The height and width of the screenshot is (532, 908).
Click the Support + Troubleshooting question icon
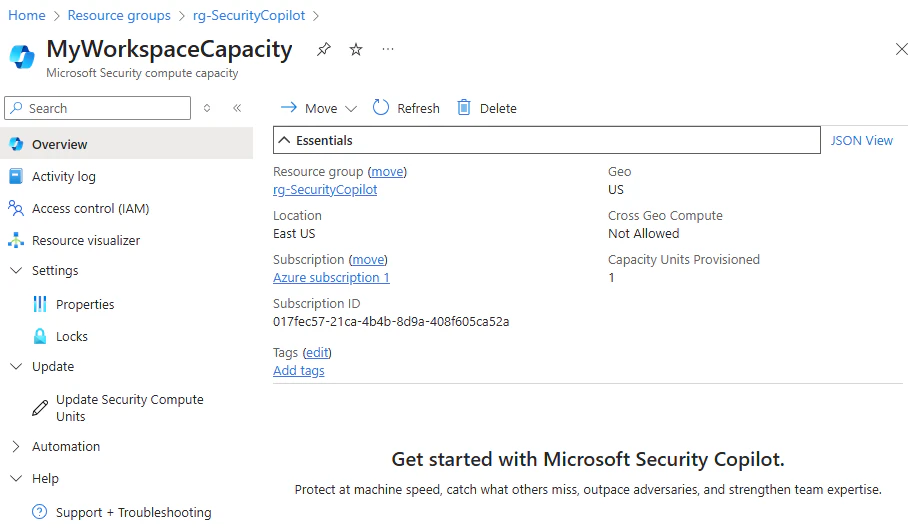(x=39, y=512)
